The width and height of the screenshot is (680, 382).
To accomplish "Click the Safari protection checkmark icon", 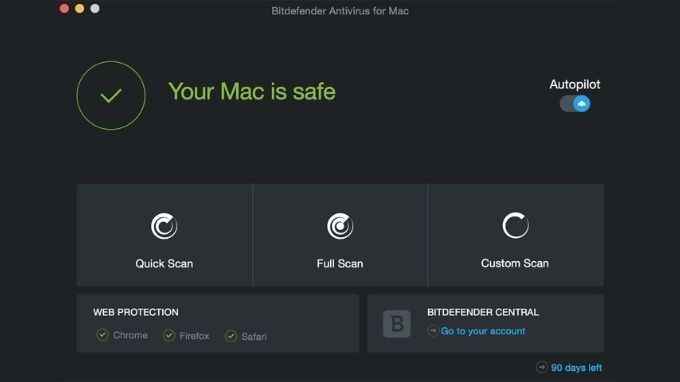I will click(x=231, y=336).
